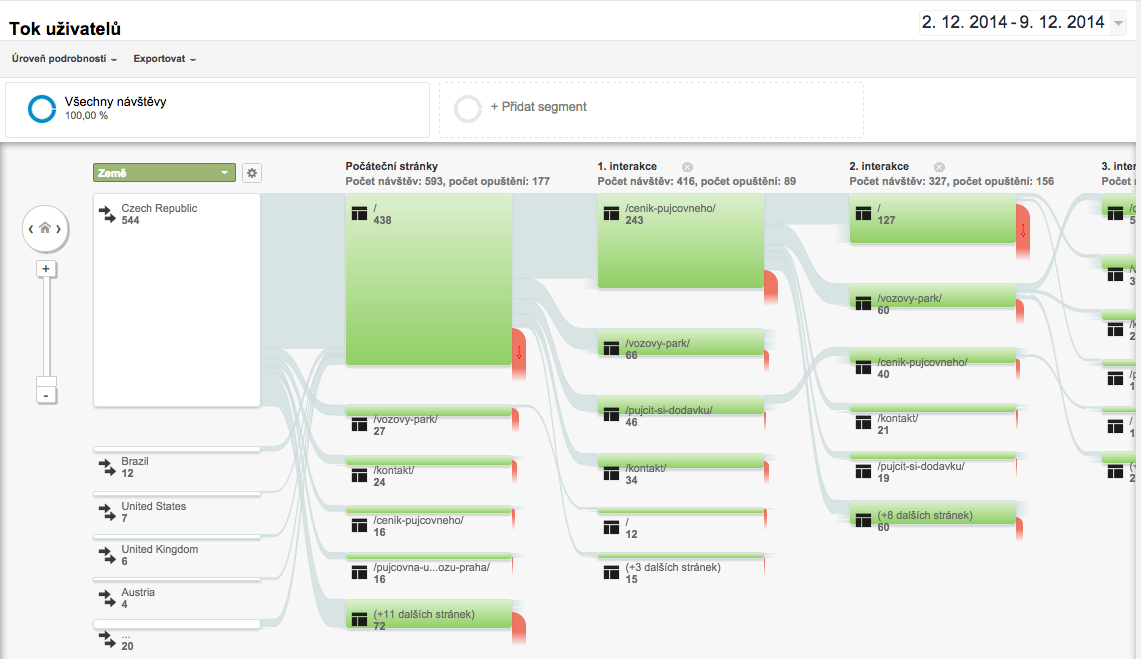1141x659 pixels.
Task: Remove the 1. interakce step with X icon
Action: pyautogui.click(x=687, y=167)
